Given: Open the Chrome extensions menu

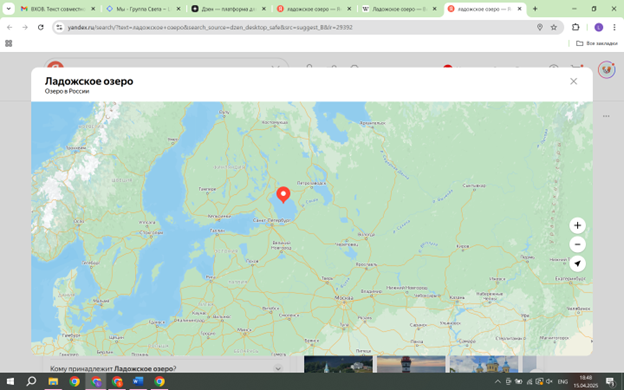Looking at the screenshot, I should pyautogui.click(x=575, y=27).
